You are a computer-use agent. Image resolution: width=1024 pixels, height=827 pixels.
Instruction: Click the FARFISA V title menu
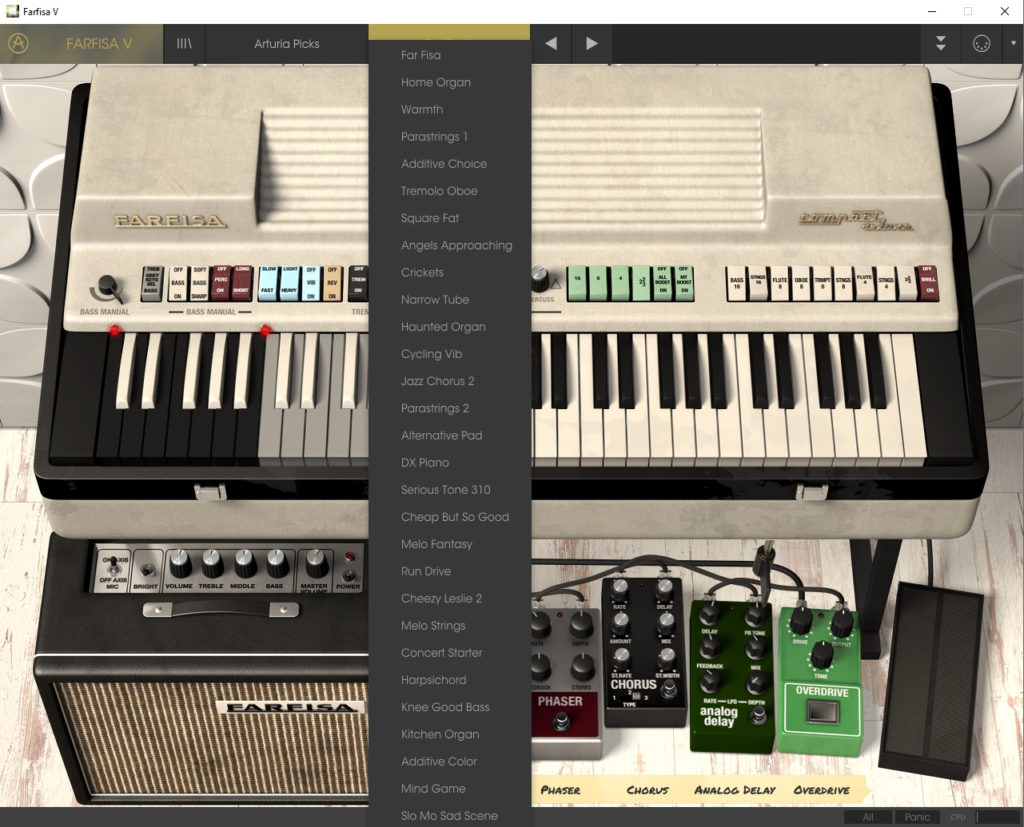(99, 44)
